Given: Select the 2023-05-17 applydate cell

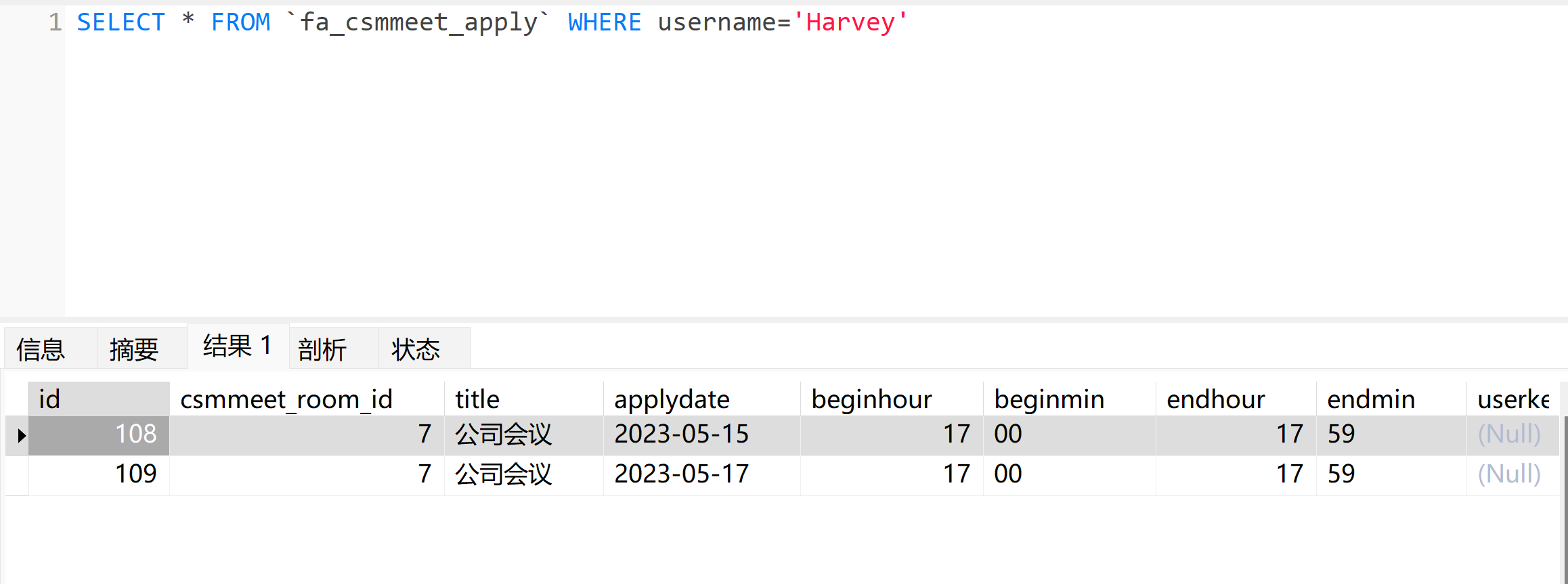Looking at the screenshot, I should click(701, 474).
